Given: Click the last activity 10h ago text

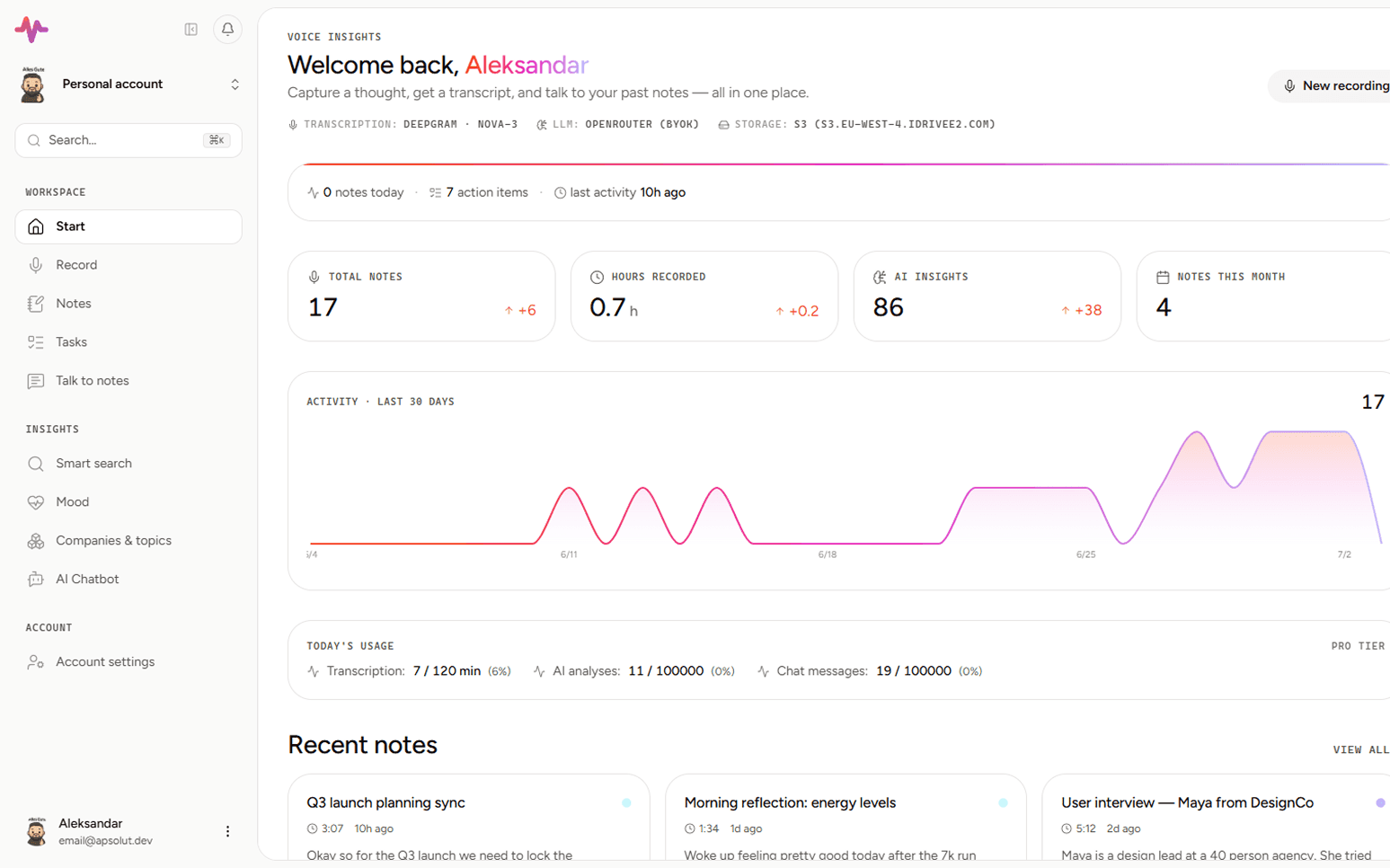Looking at the screenshot, I should [x=627, y=192].
